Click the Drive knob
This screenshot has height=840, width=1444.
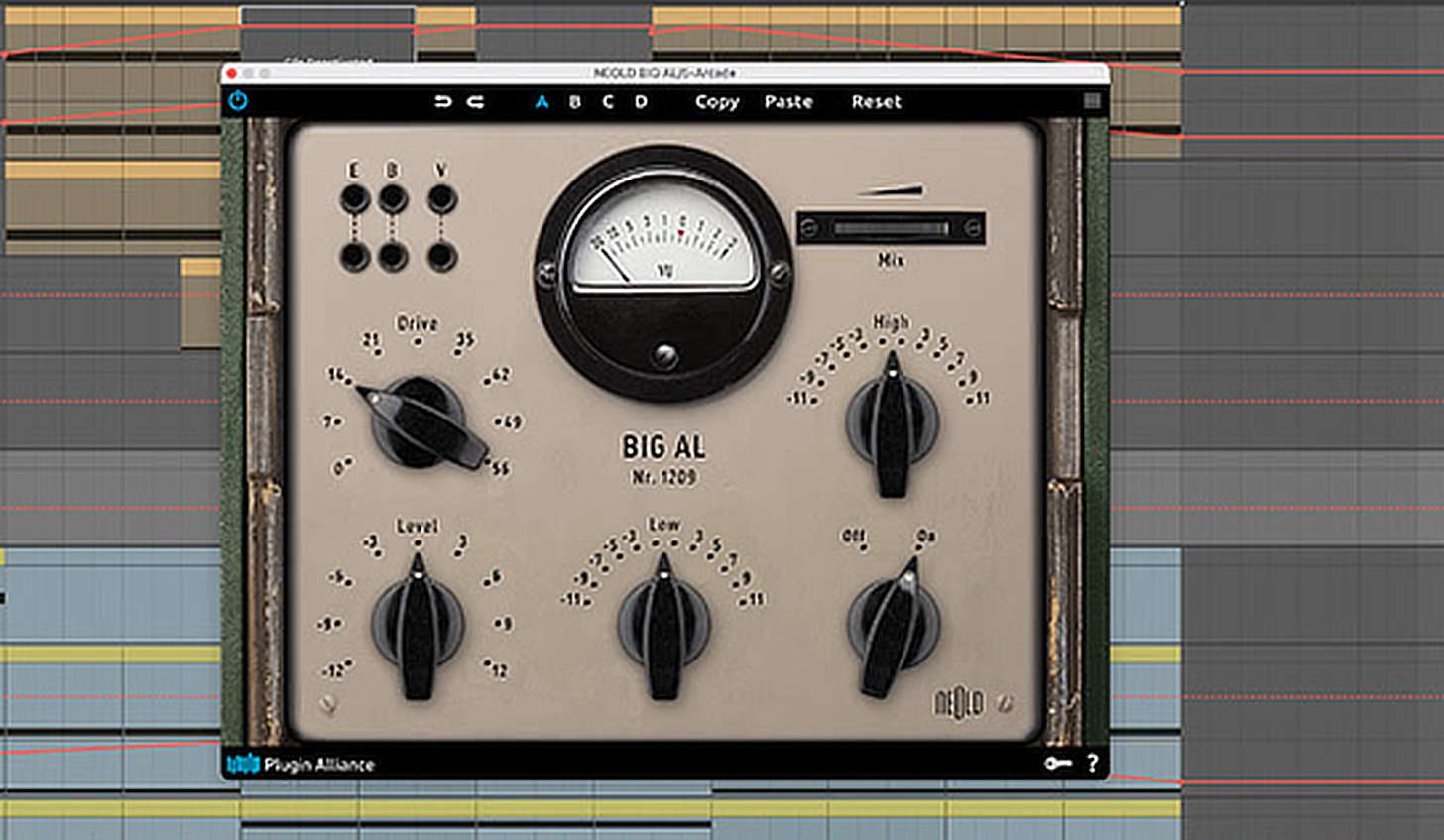[421, 422]
